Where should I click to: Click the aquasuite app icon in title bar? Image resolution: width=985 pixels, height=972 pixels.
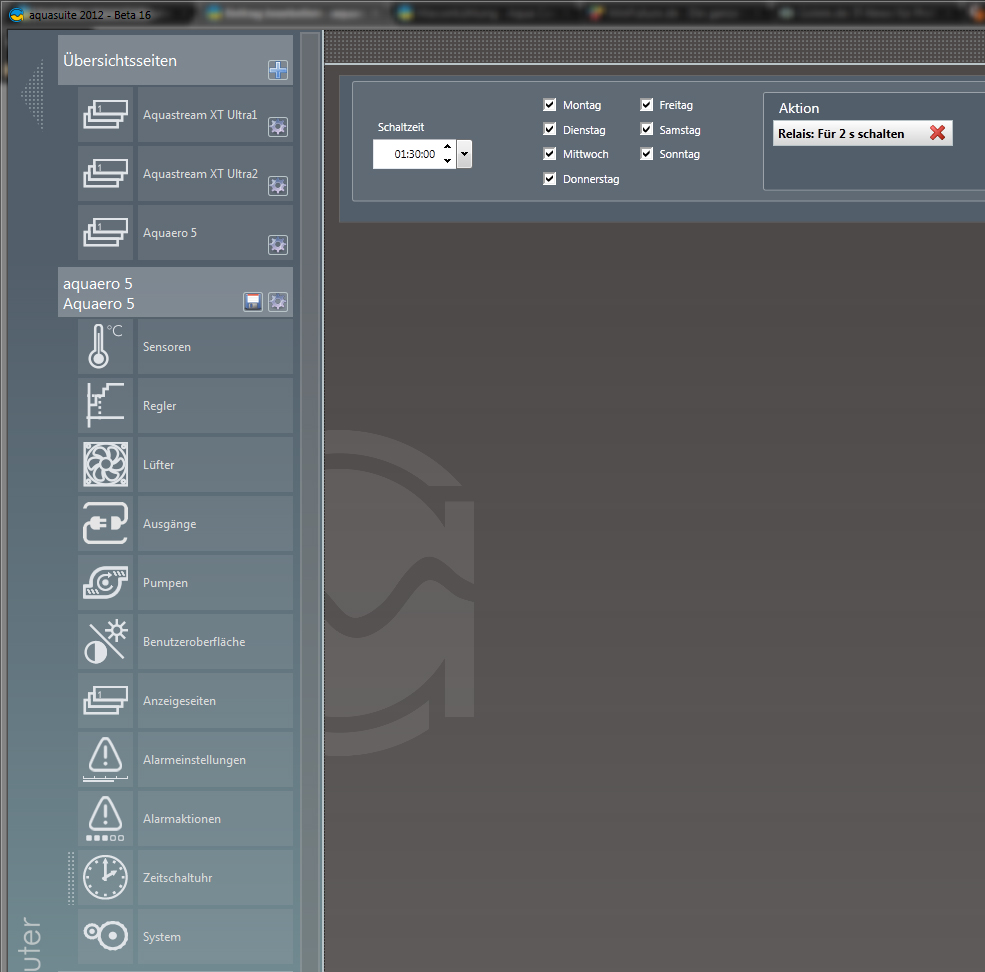click(17, 14)
